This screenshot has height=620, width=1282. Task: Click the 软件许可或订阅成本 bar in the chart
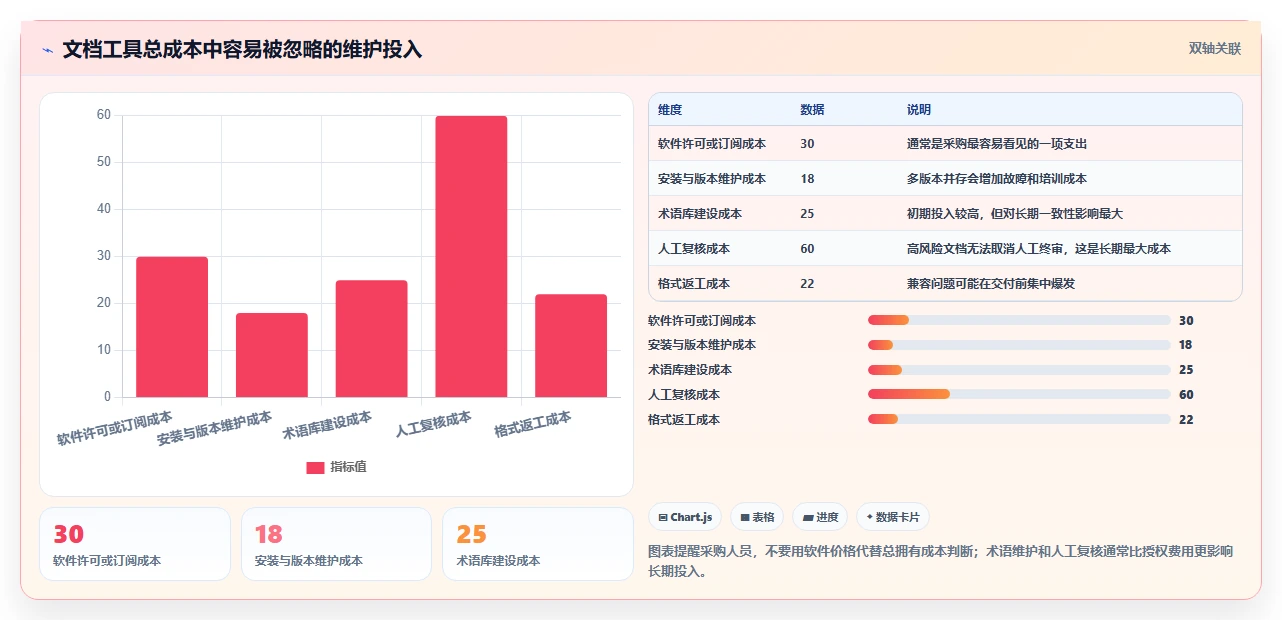(172, 327)
